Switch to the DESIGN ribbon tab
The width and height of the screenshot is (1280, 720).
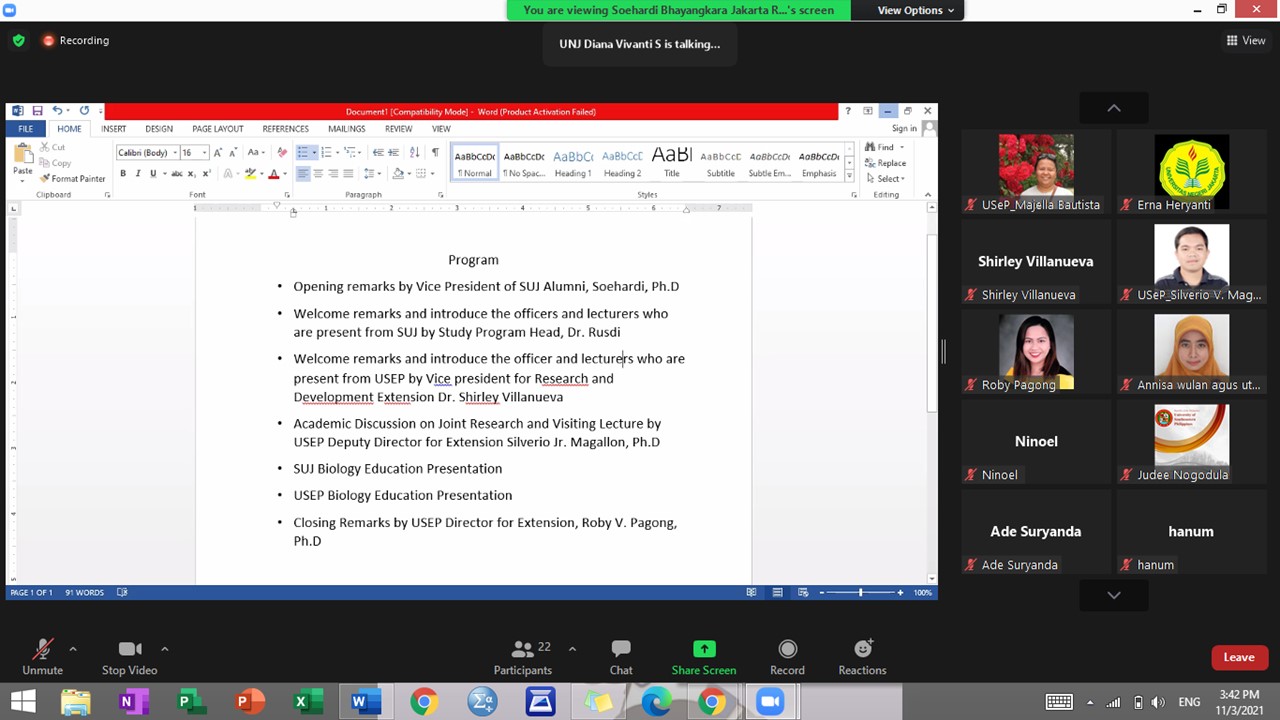pyautogui.click(x=159, y=129)
